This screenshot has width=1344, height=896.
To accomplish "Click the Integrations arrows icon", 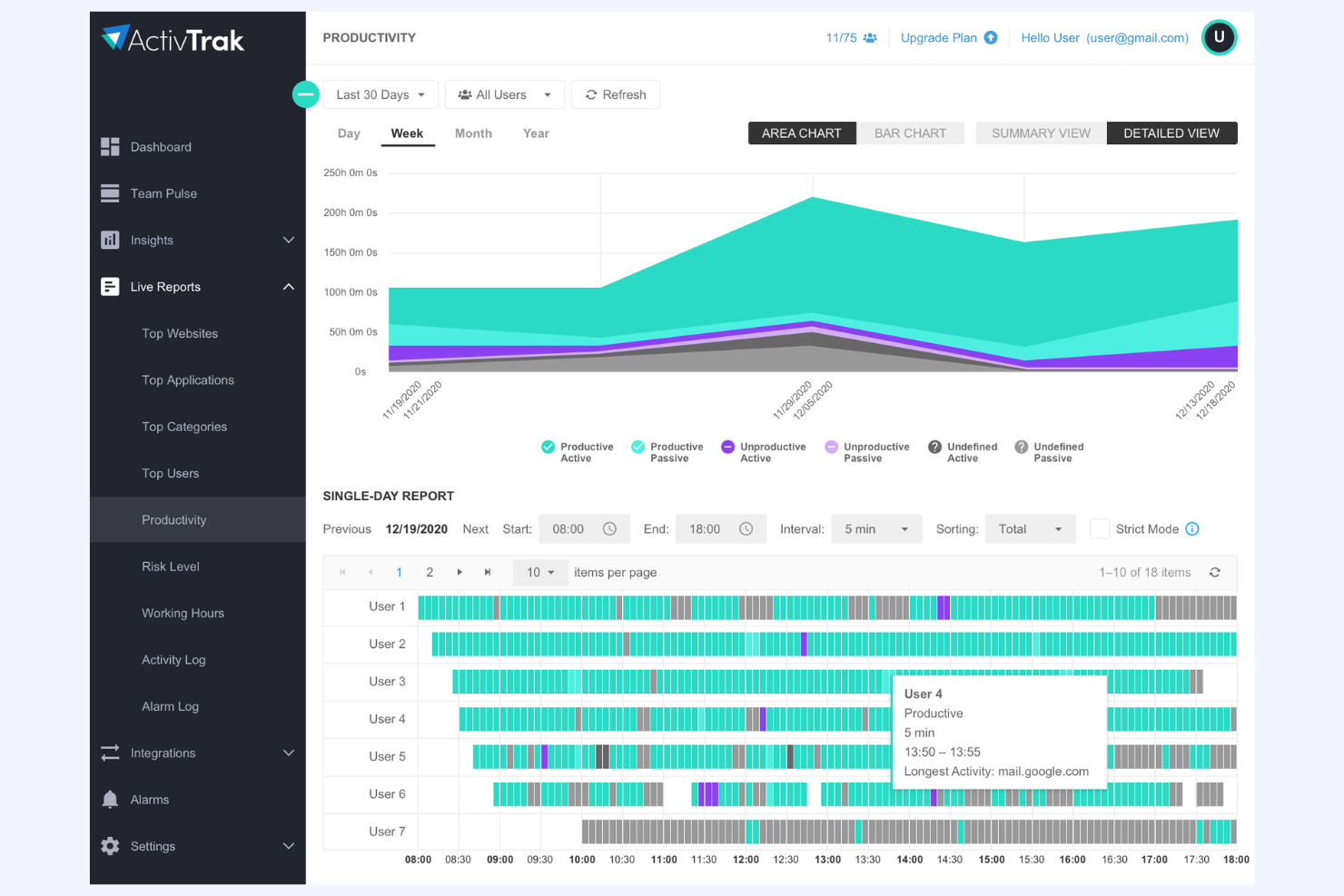I will click(x=110, y=753).
